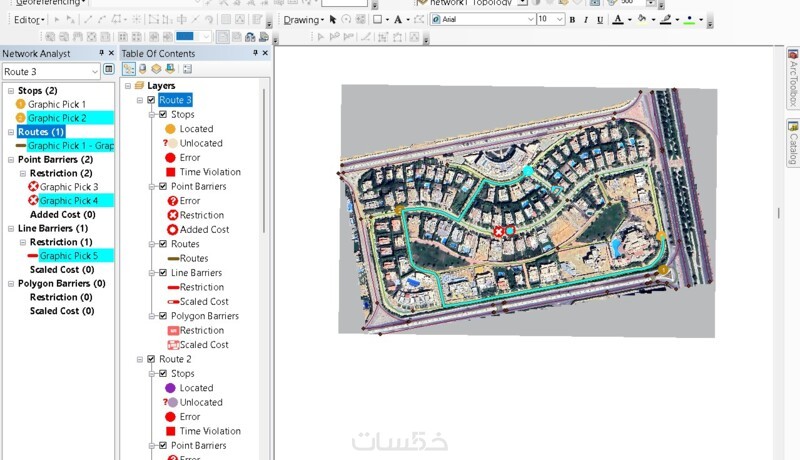Screen dimensions: 800x460
Task: Click the Edit Vertices tool
Action: [153, 19]
